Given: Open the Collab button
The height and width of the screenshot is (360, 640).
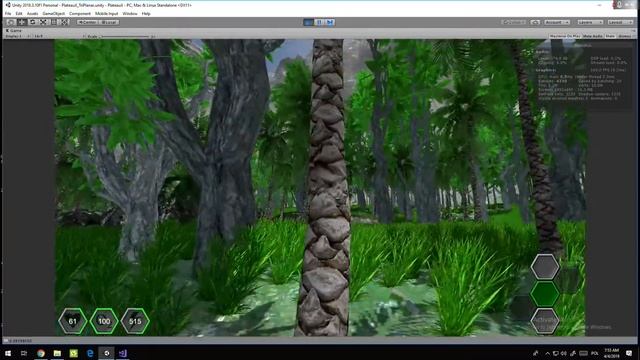Looking at the screenshot, I should click(513, 22).
